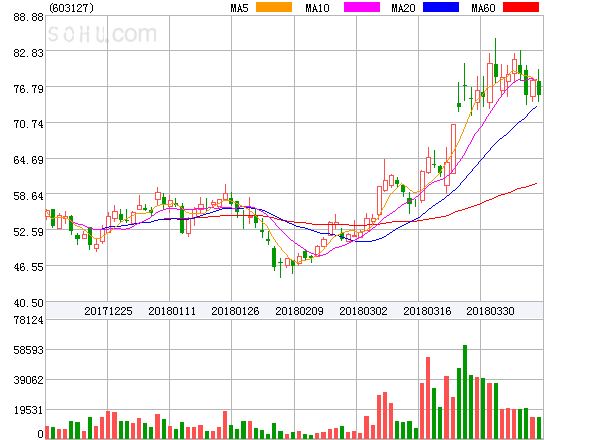Viewport: 600px width, 440px height.
Task: Click the blue MA20 legend swatch
Action: pyautogui.click(x=441, y=7)
